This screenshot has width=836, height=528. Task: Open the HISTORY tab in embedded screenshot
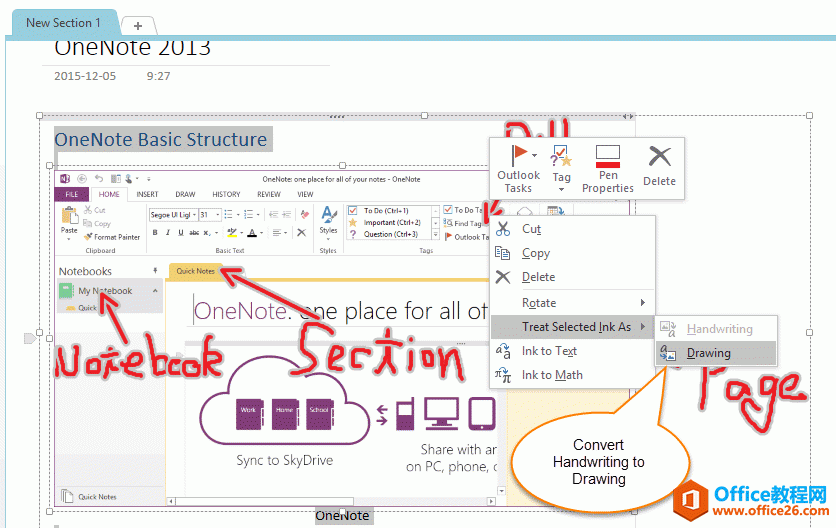[x=226, y=195]
